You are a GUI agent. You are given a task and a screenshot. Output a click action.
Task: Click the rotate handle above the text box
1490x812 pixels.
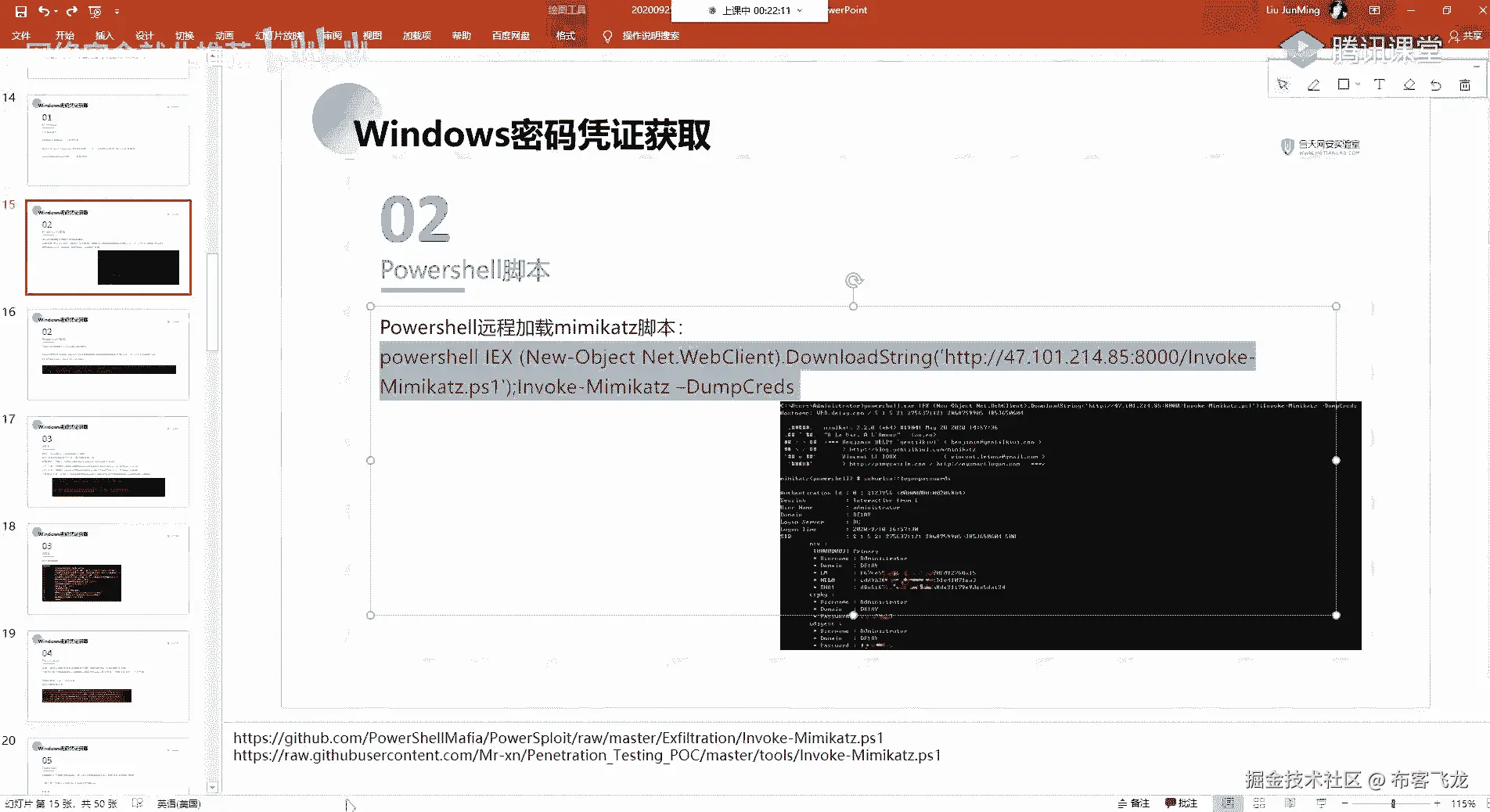(854, 280)
